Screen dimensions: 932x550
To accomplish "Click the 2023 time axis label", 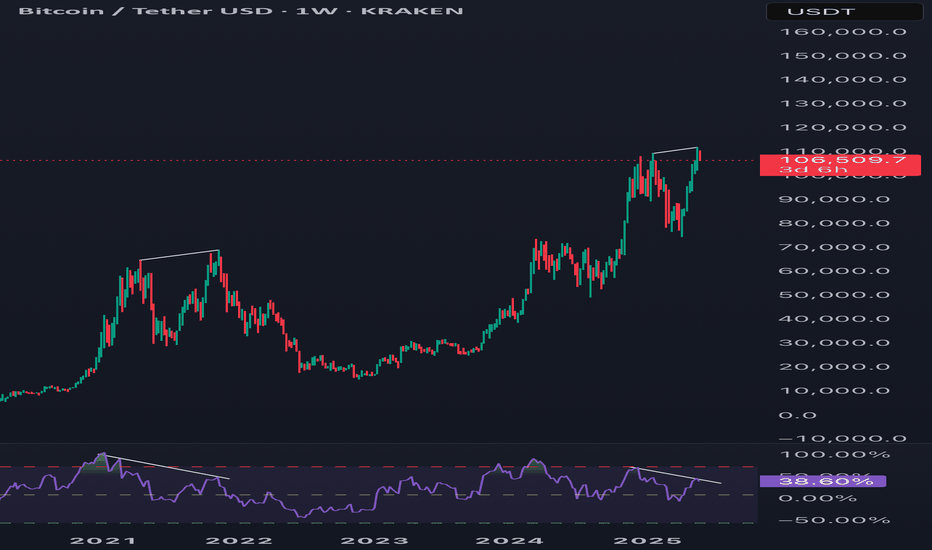I will (374, 541).
